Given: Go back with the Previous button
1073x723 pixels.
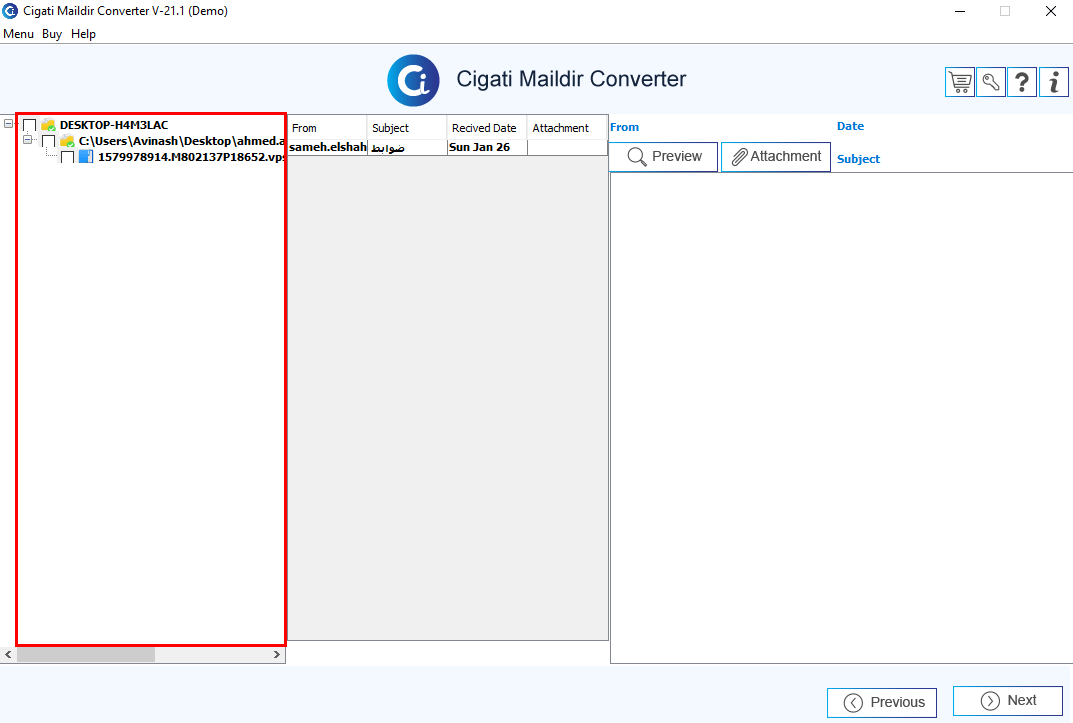Looking at the screenshot, I should [x=882, y=702].
